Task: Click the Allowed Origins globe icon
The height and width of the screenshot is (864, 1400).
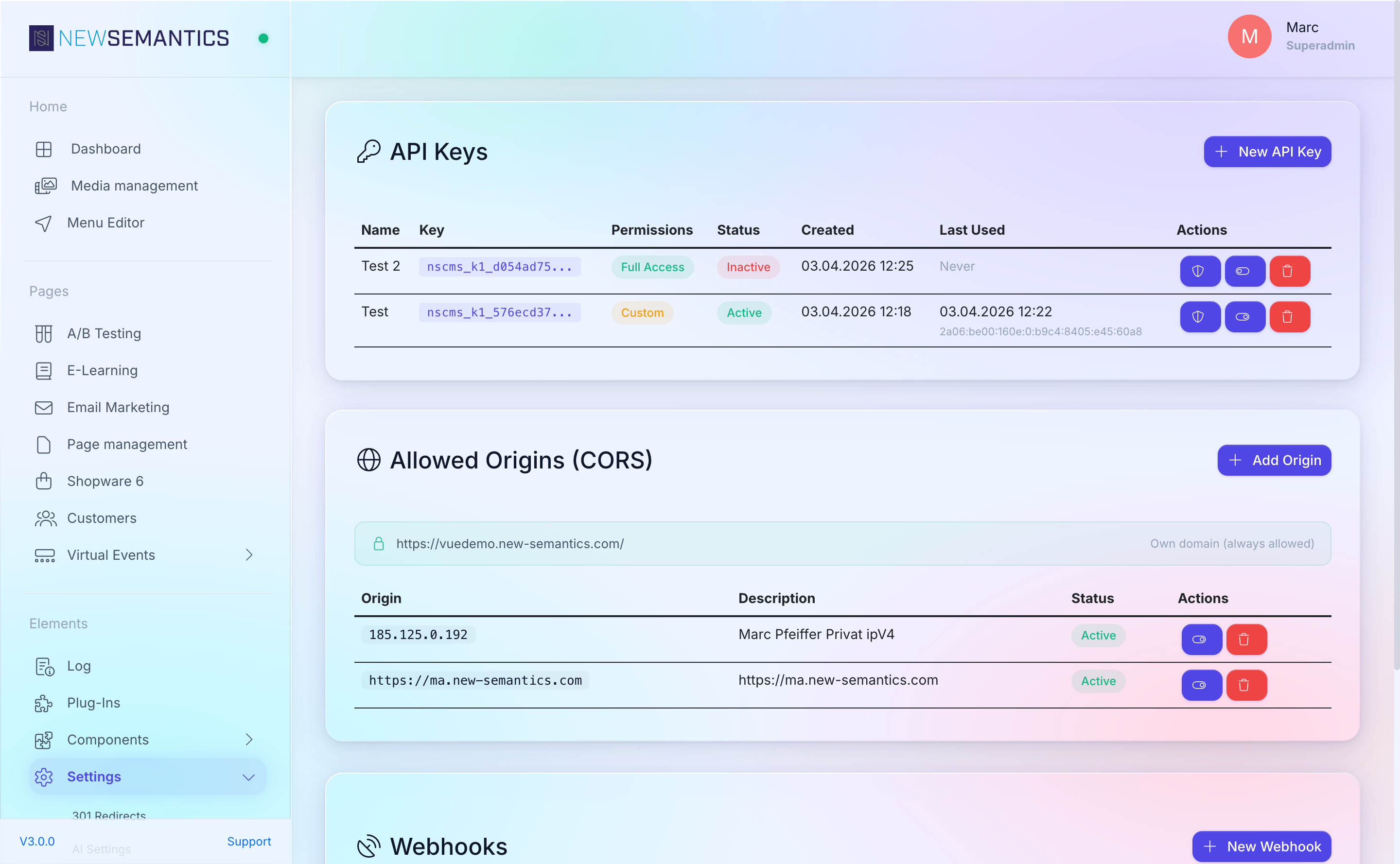Action: click(369, 460)
